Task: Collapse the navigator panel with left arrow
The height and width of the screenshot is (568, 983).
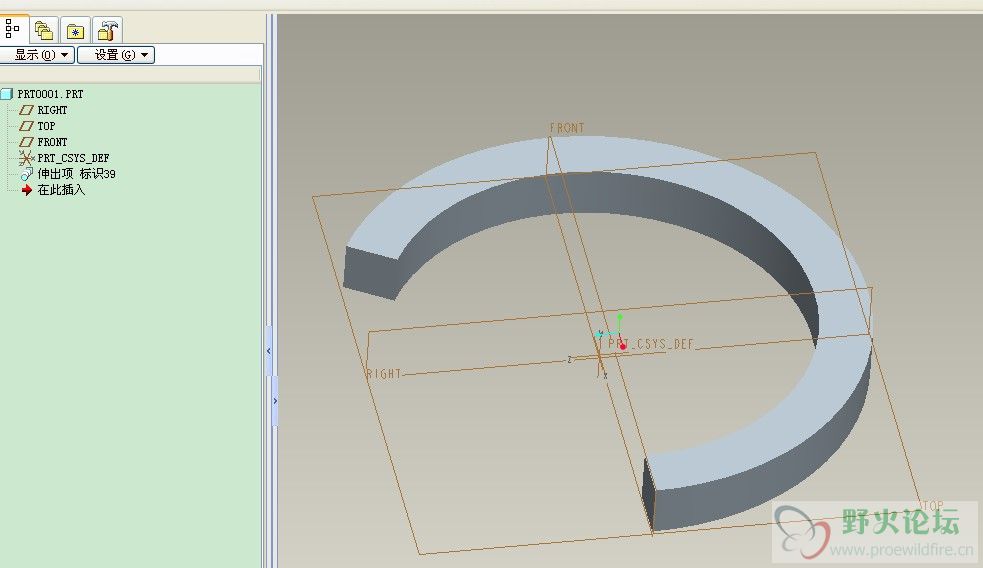Action: (x=269, y=351)
